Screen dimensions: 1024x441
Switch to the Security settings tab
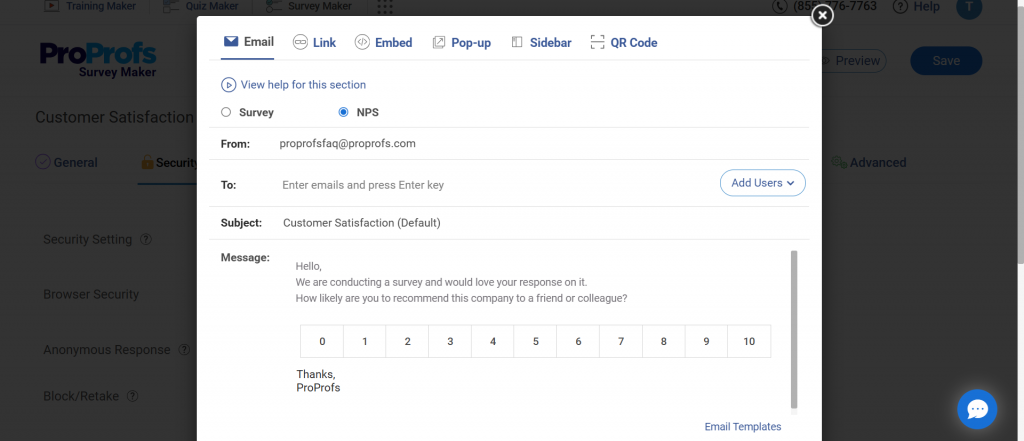point(169,163)
